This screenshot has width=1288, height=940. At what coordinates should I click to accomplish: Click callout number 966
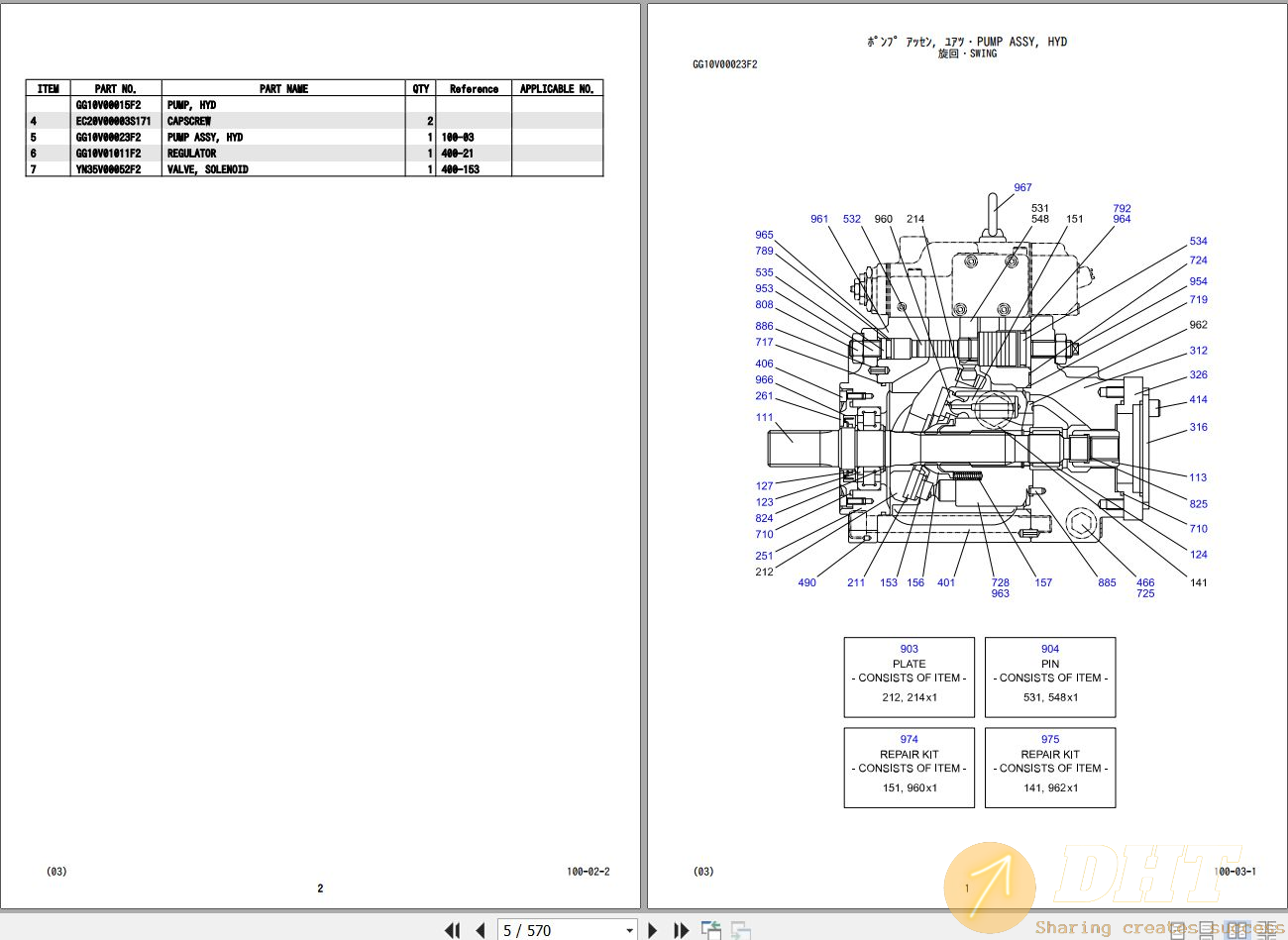pyautogui.click(x=764, y=379)
